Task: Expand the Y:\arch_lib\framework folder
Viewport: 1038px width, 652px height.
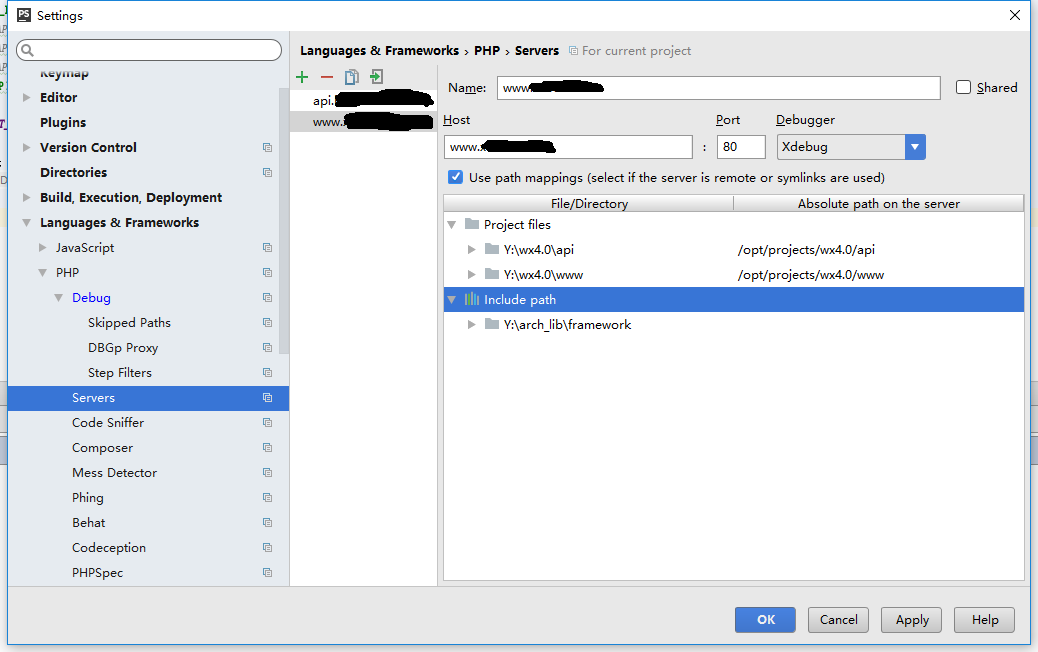Action: click(471, 324)
